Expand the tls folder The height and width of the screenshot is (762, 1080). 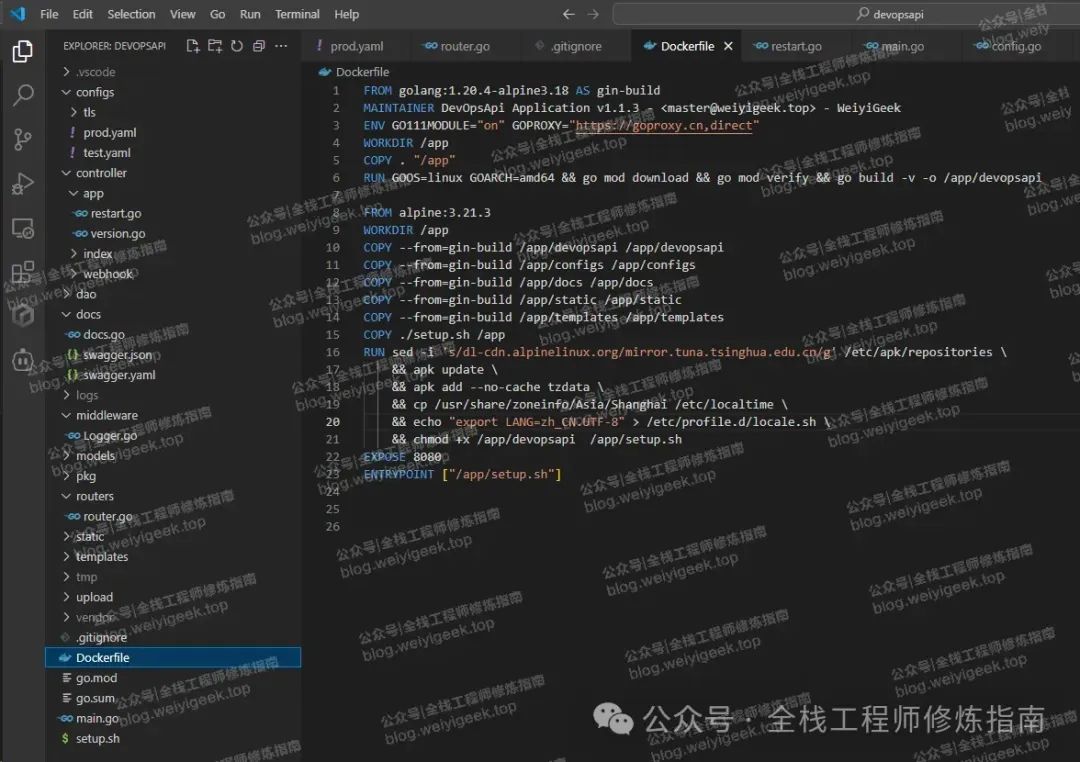(x=173, y=112)
